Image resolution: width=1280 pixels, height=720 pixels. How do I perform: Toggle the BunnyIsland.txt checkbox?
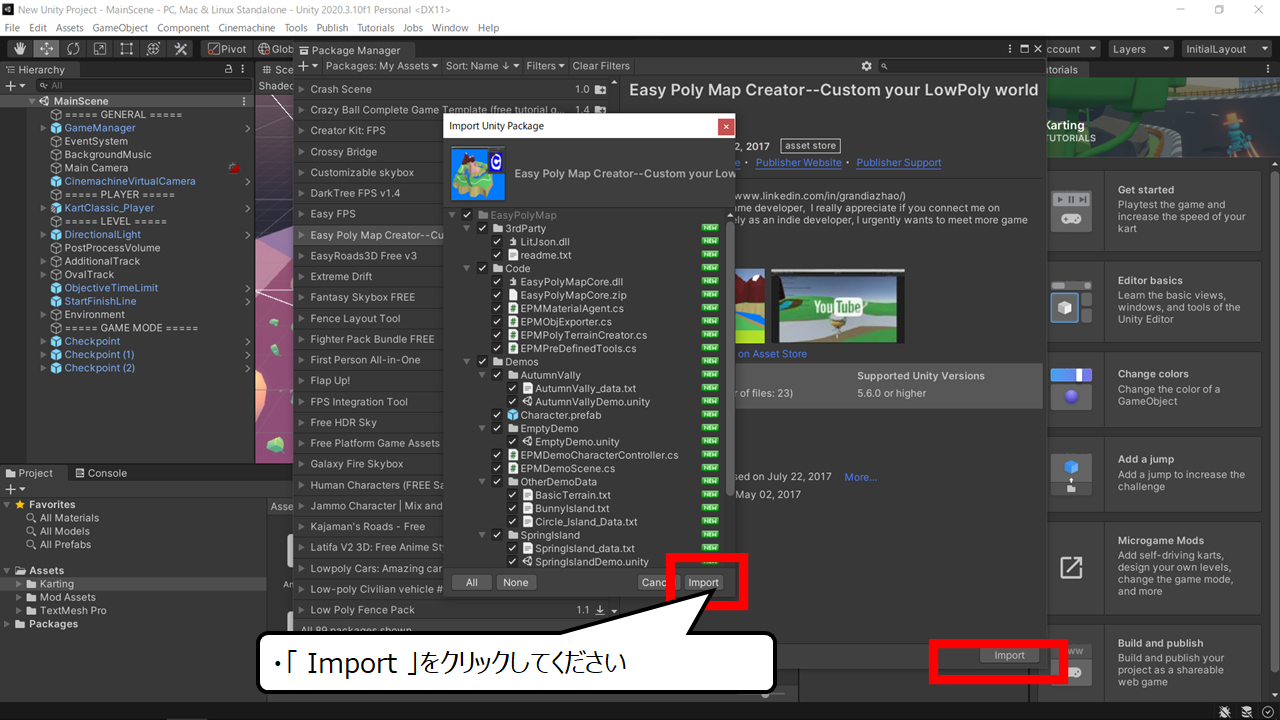pyautogui.click(x=511, y=508)
